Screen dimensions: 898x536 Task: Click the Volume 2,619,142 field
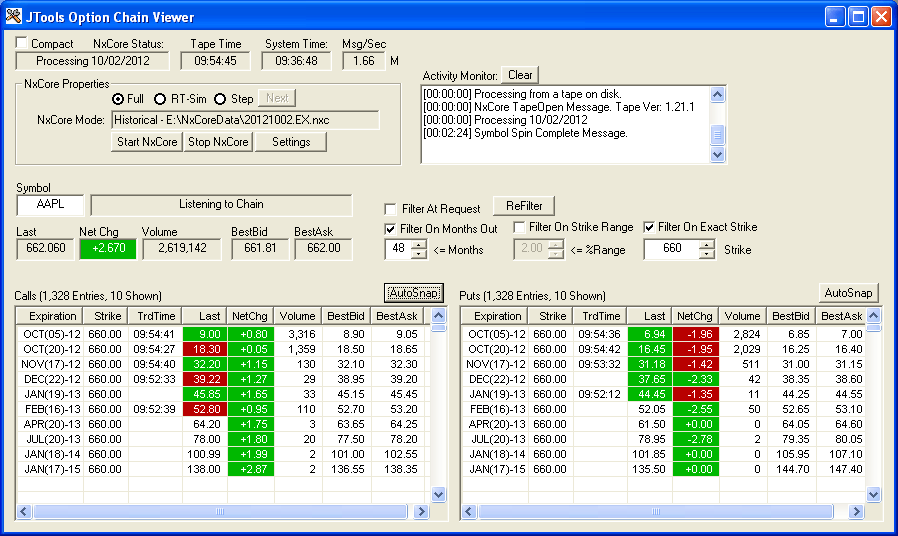pos(182,249)
